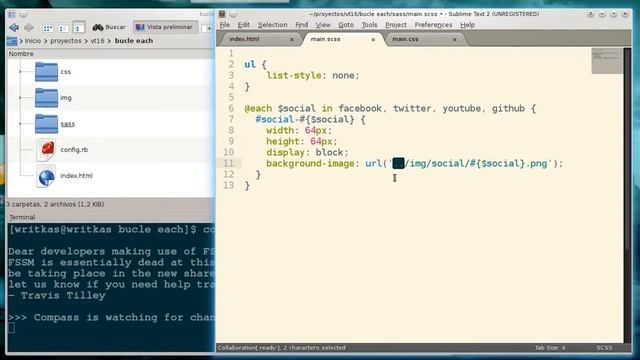
Task: Open SCSS syntax selector in status bar
Action: [x=604, y=348]
